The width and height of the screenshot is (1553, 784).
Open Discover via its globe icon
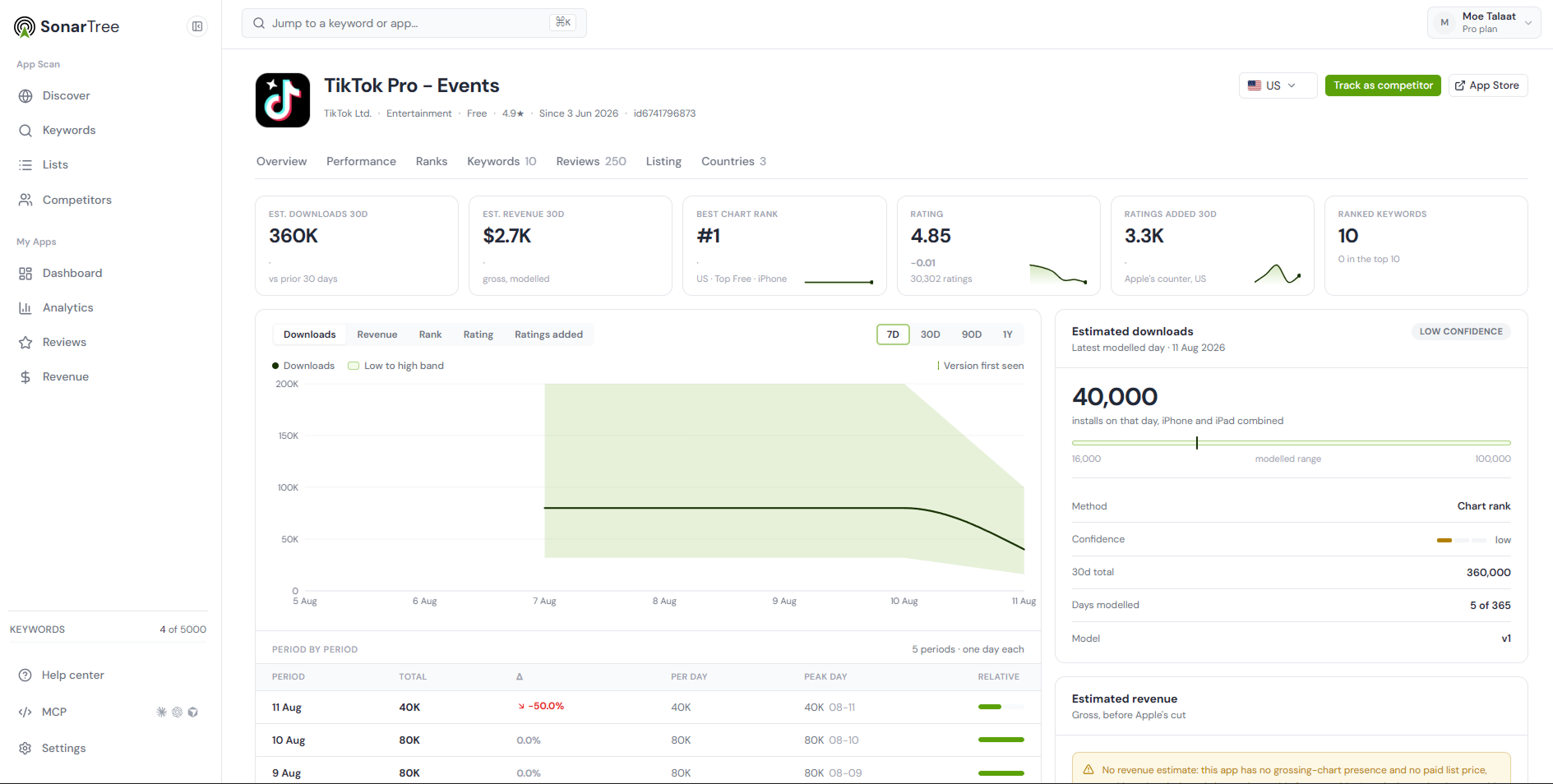click(x=25, y=96)
